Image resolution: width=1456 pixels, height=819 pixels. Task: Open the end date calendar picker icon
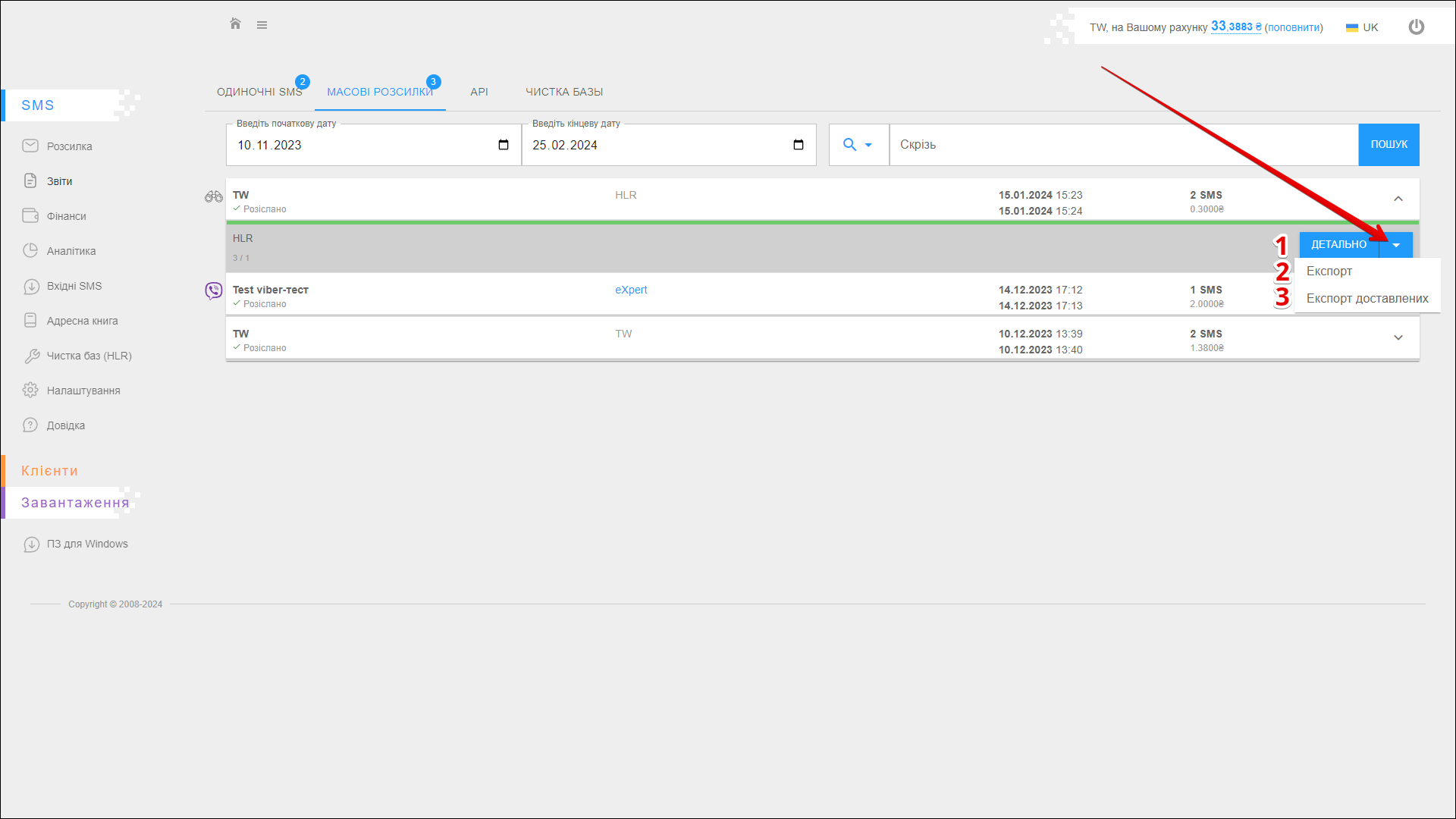click(799, 145)
